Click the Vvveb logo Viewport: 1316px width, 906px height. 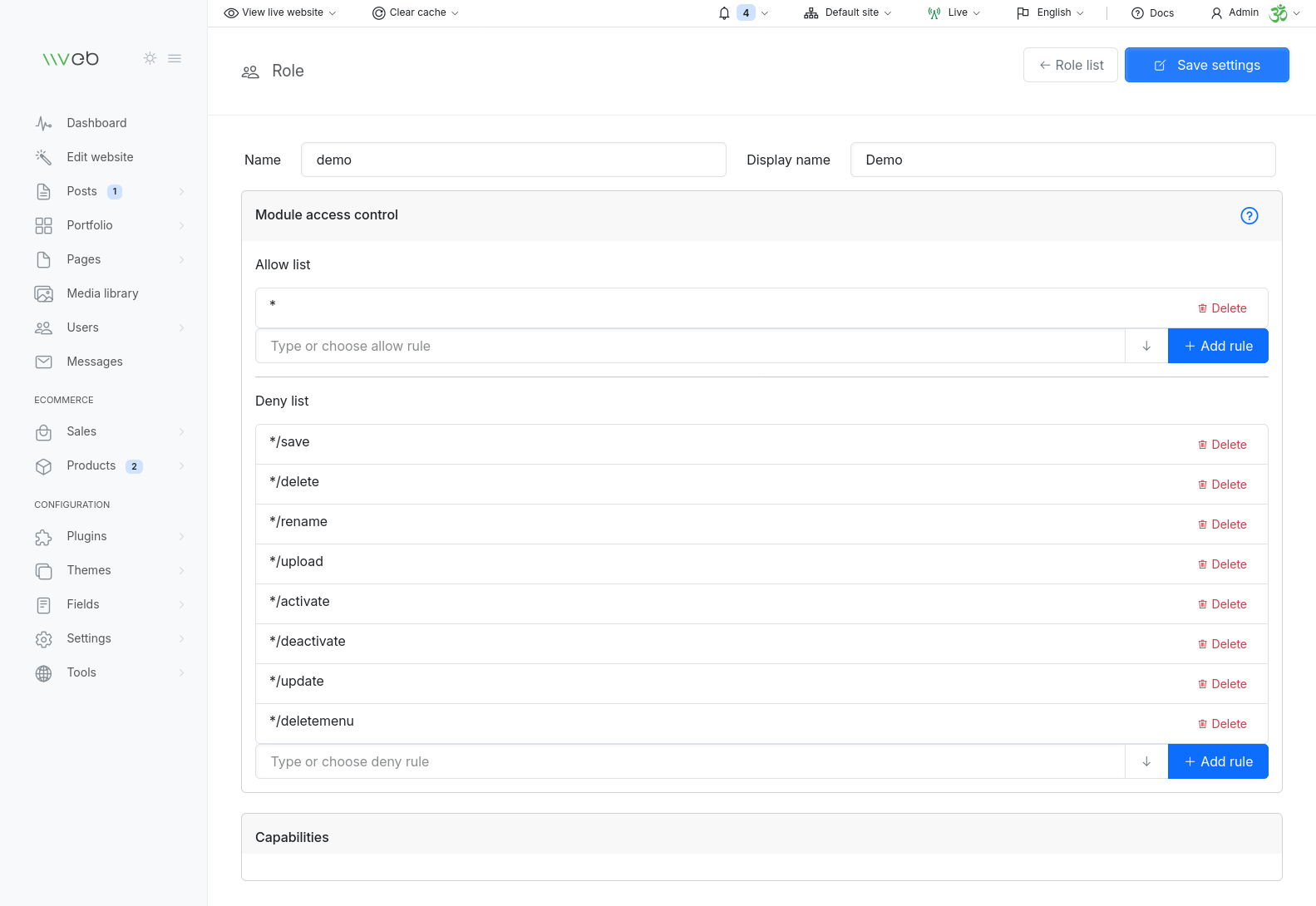(71, 58)
